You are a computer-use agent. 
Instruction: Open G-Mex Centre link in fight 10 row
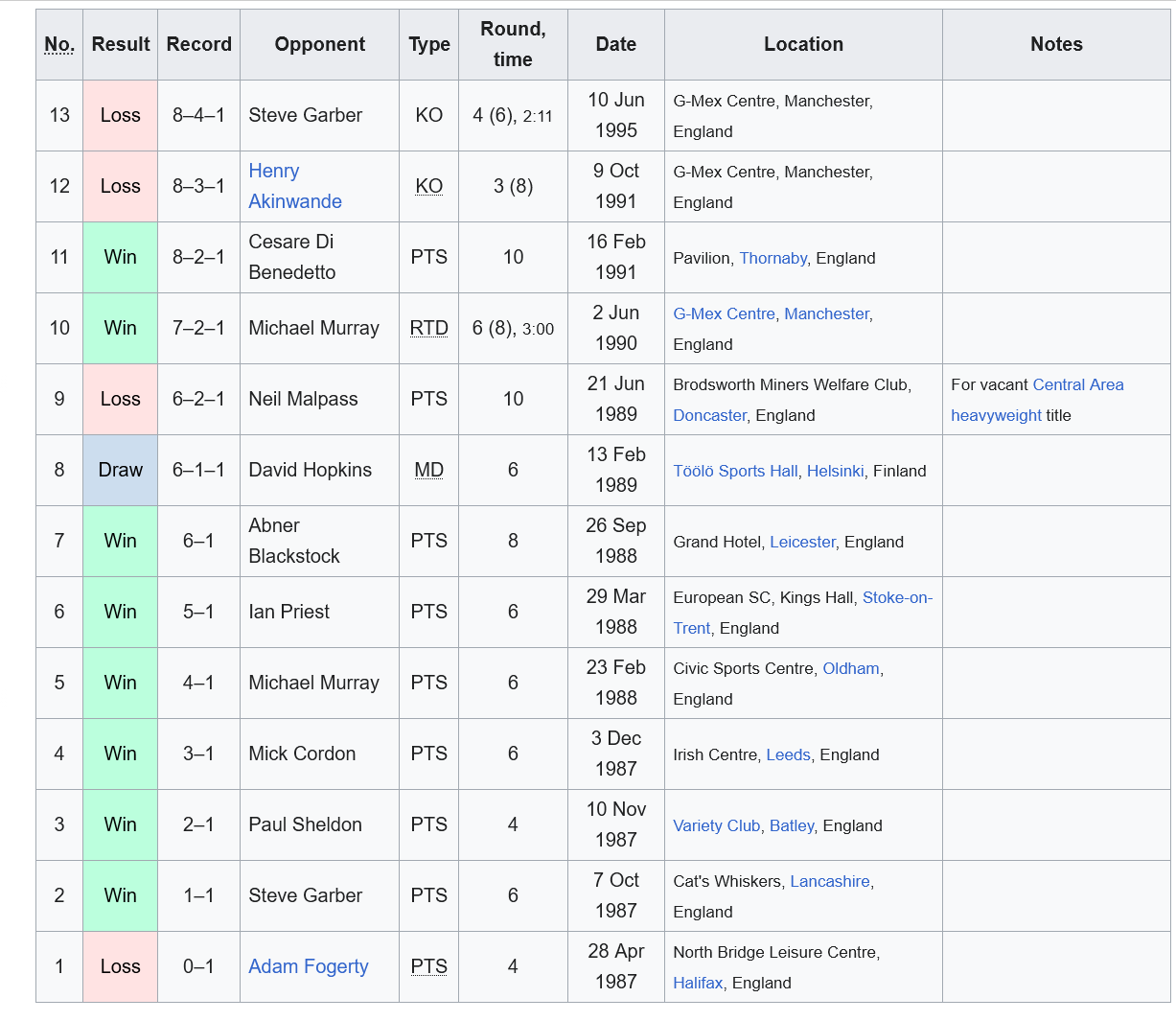pyautogui.click(x=724, y=313)
